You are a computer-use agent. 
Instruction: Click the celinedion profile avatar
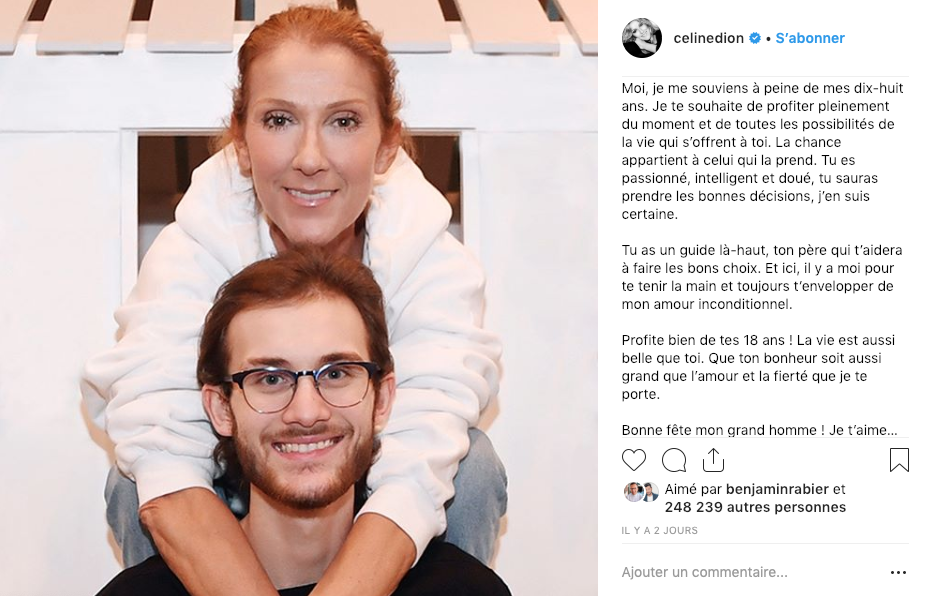642,38
